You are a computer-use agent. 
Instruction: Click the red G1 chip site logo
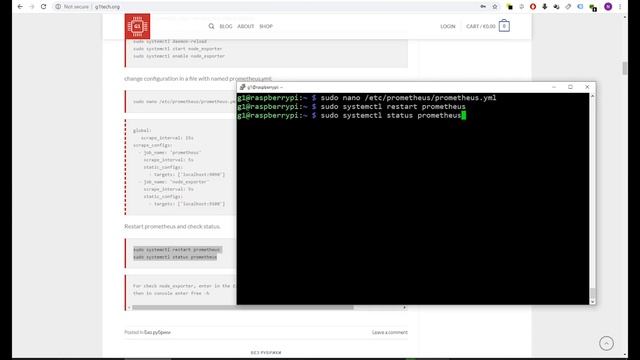click(x=138, y=26)
